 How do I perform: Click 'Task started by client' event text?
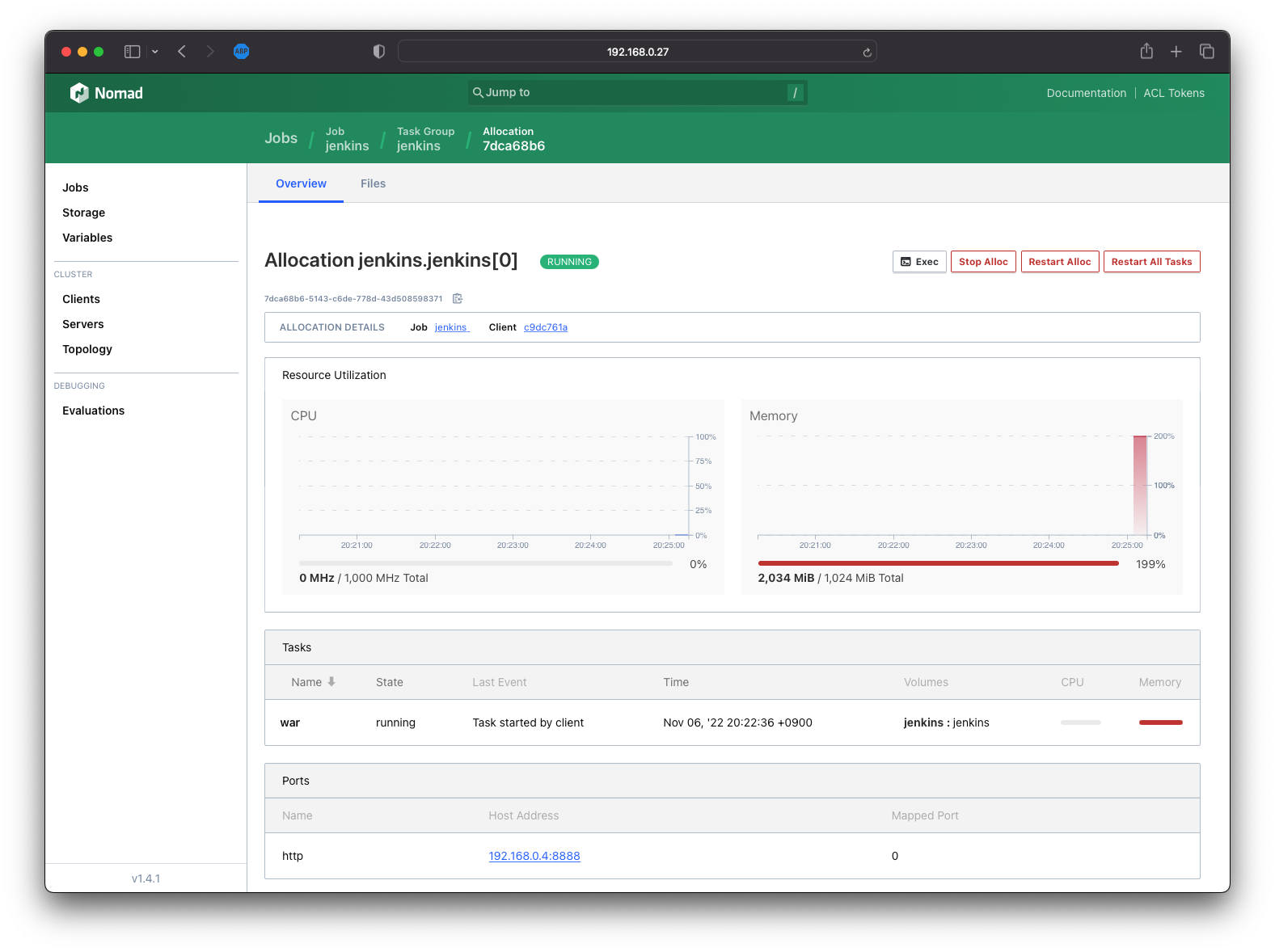point(528,722)
